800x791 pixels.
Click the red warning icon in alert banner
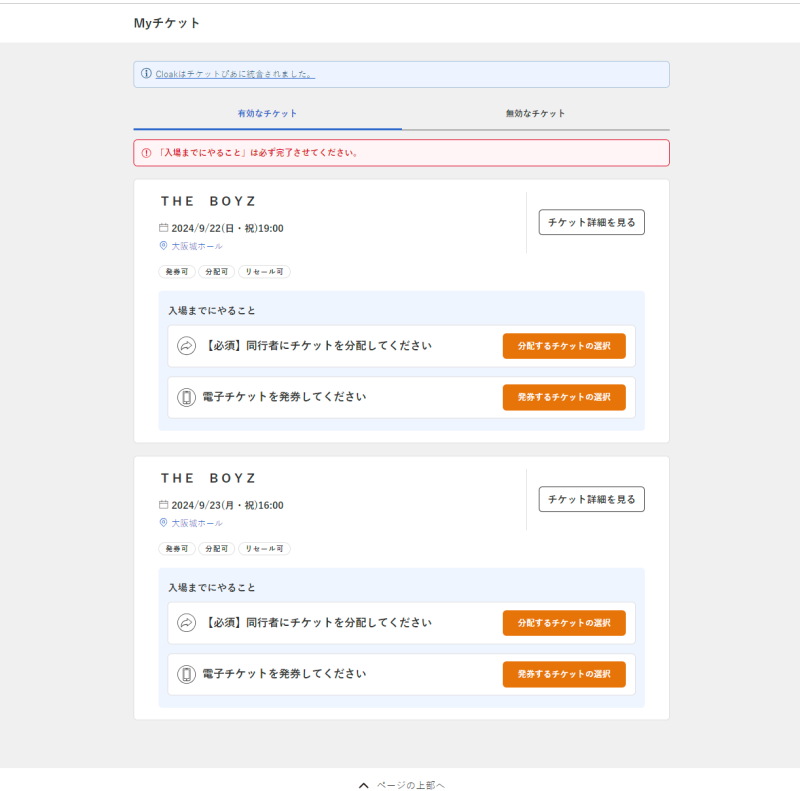coord(146,153)
